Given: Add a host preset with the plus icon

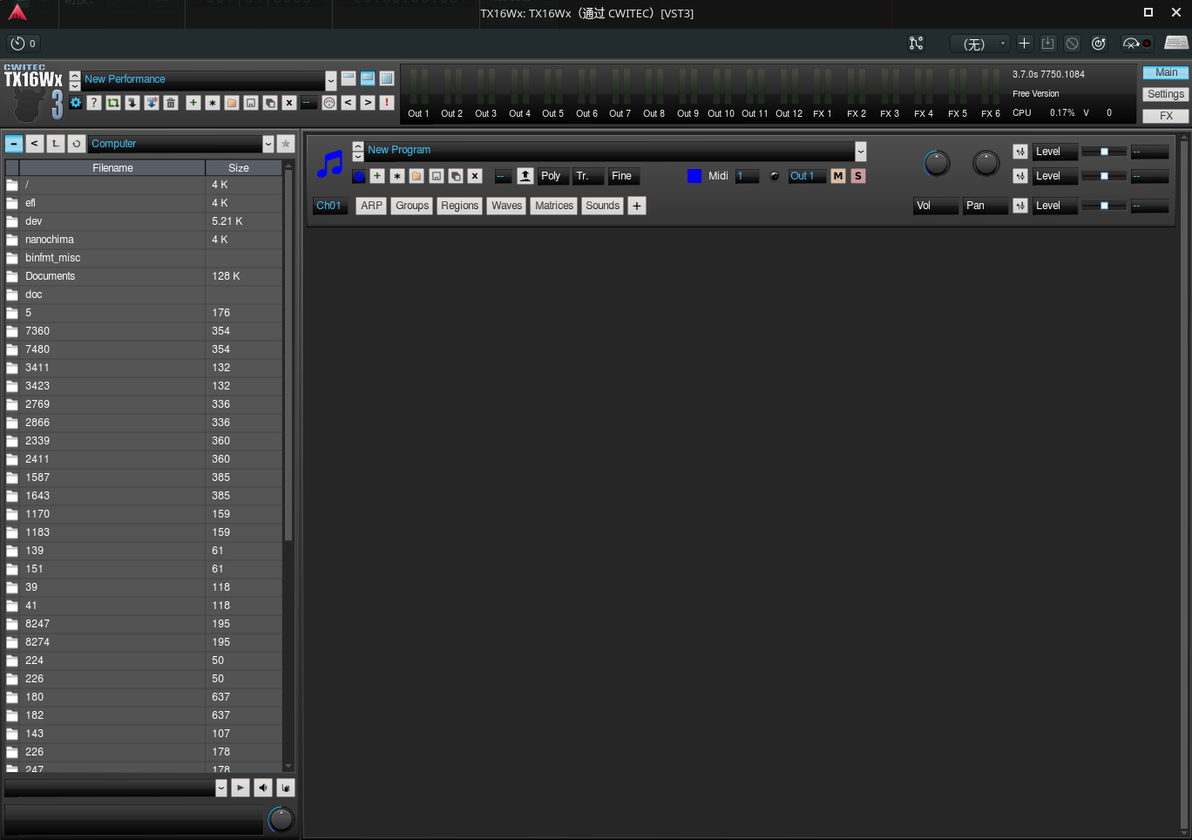Looking at the screenshot, I should tap(1024, 43).
